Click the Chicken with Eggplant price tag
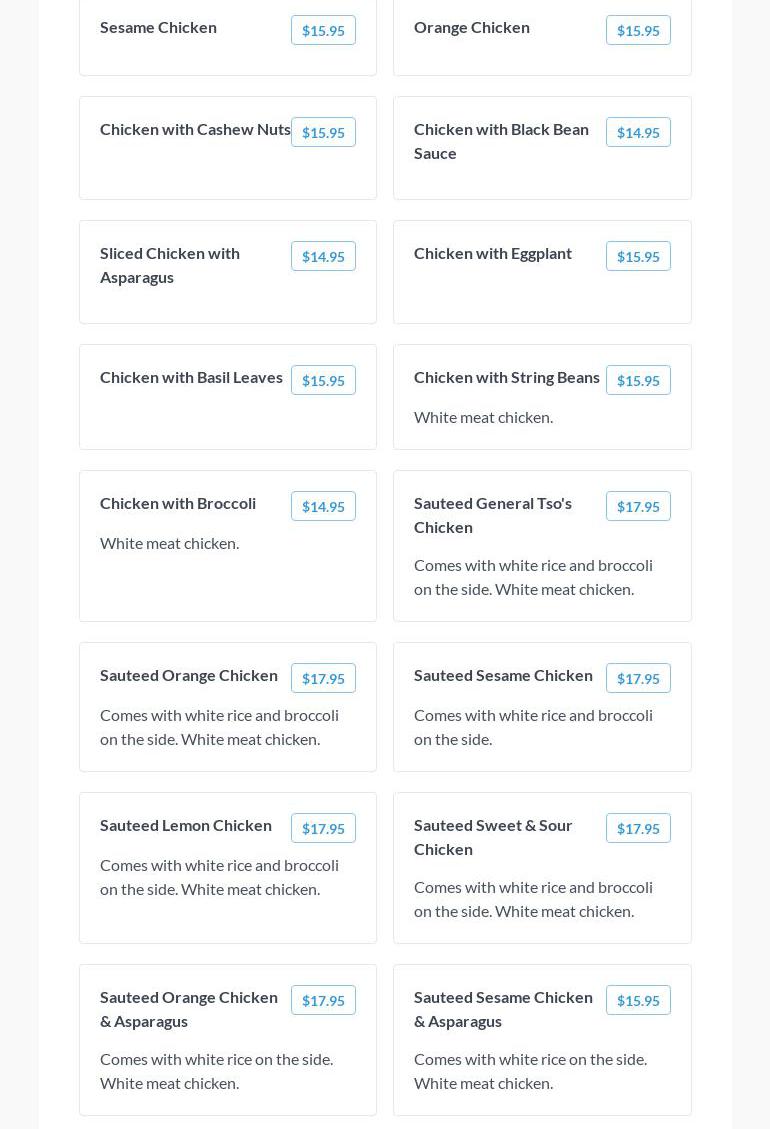 tap(638, 256)
